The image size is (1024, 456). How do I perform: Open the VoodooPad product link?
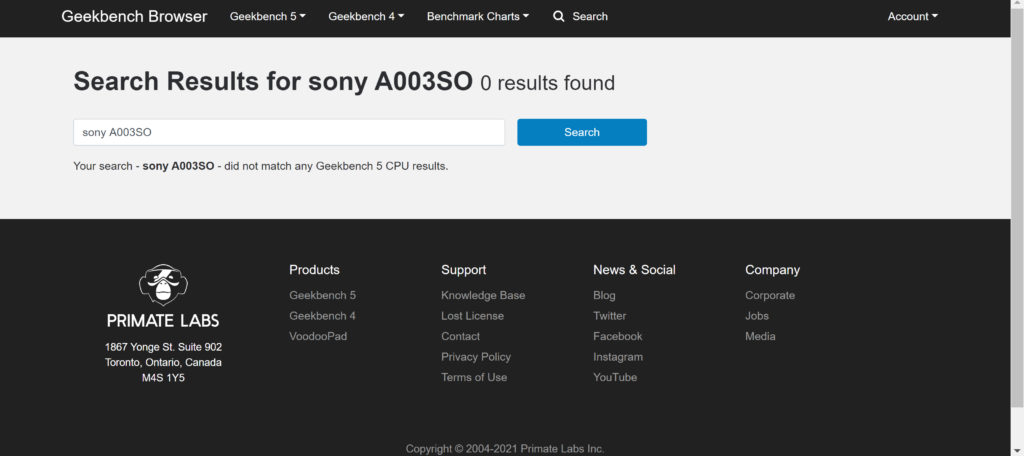318,336
